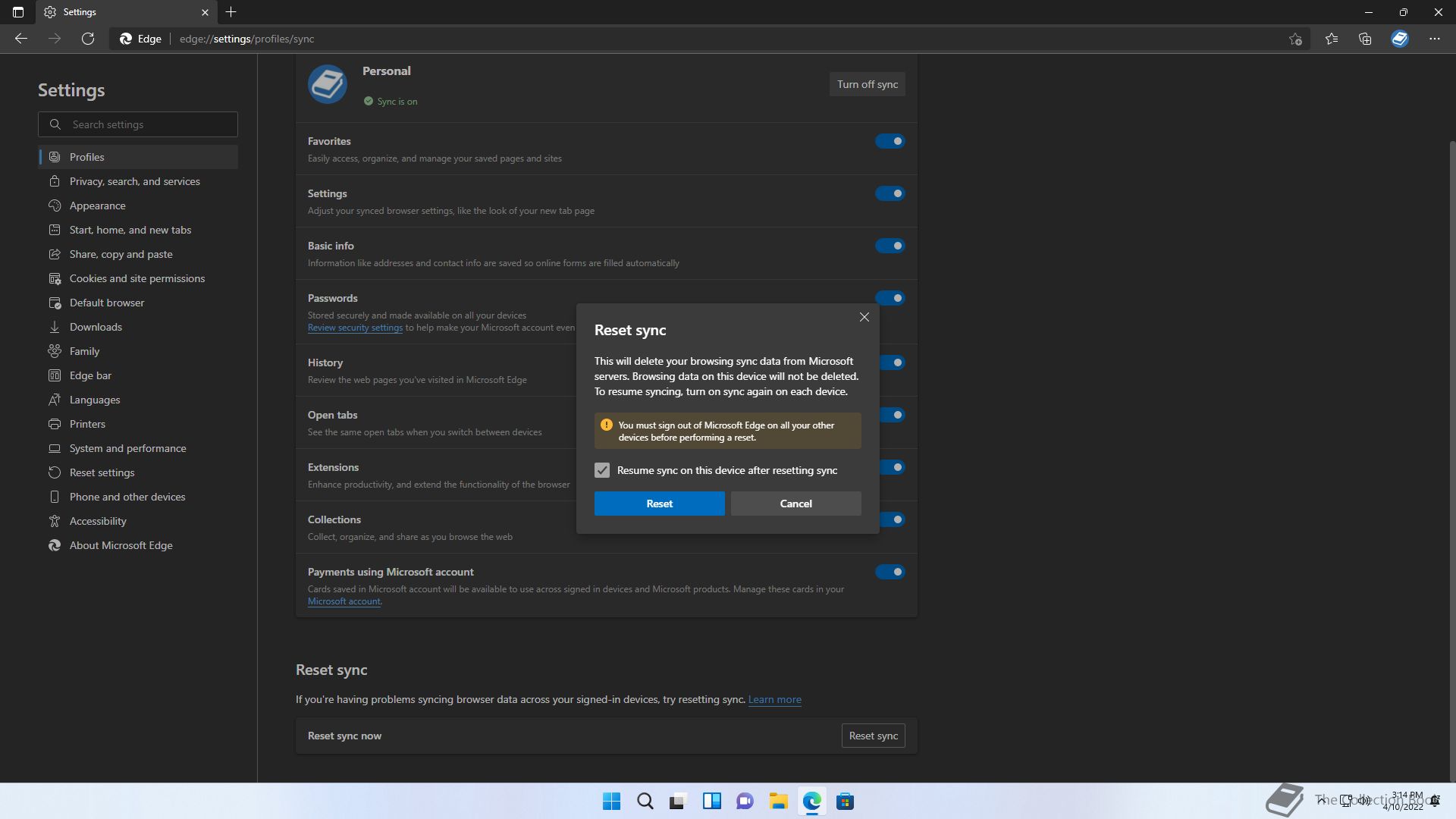Image resolution: width=1456 pixels, height=819 pixels.
Task: Open File Explorer from taskbar
Action: (x=778, y=801)
